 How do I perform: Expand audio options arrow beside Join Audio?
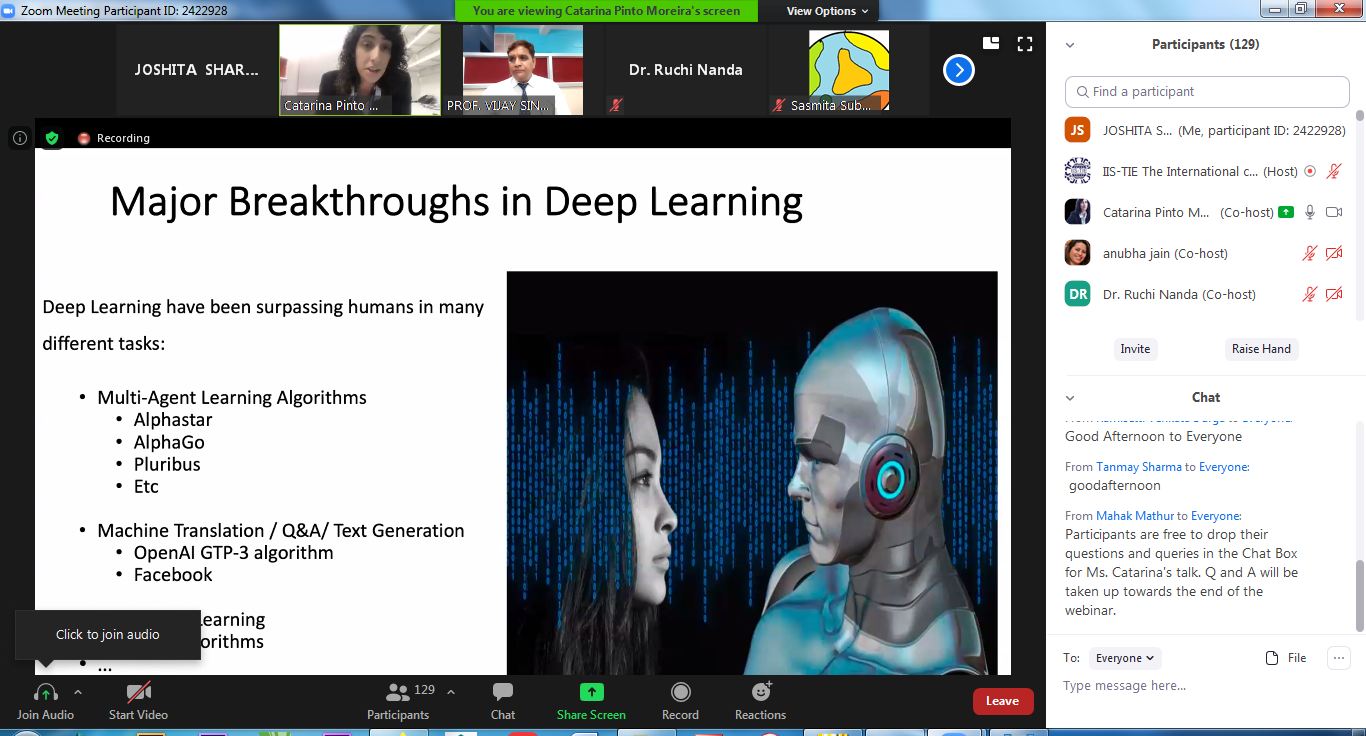click(78, 692)
